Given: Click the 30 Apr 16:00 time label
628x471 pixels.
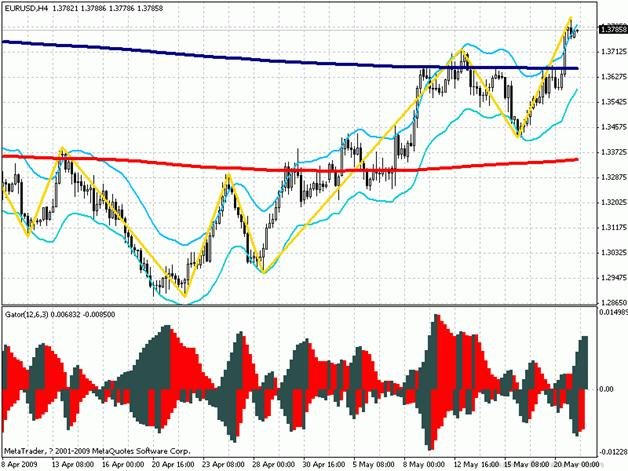Looking at the screenshot, I should point(324,465).
